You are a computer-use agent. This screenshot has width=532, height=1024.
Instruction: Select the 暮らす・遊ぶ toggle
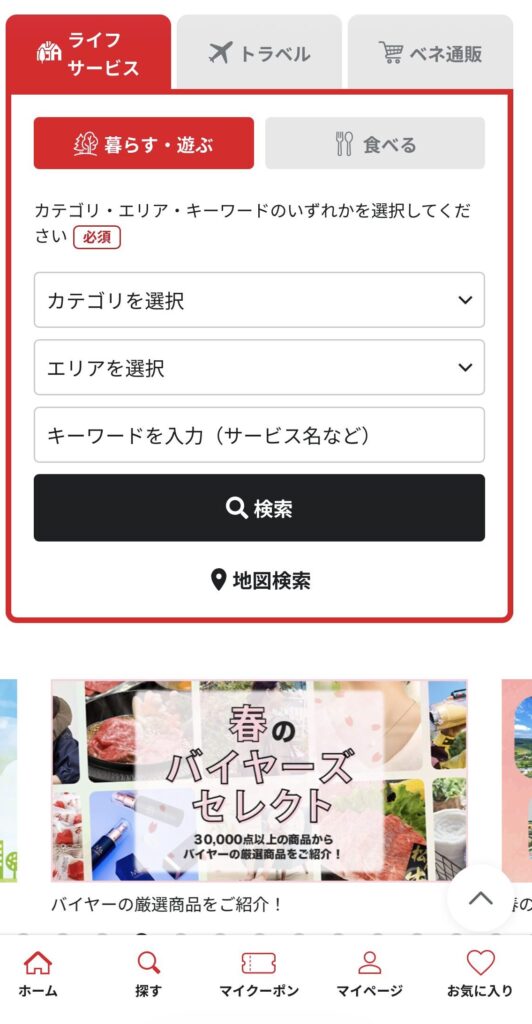144,143
